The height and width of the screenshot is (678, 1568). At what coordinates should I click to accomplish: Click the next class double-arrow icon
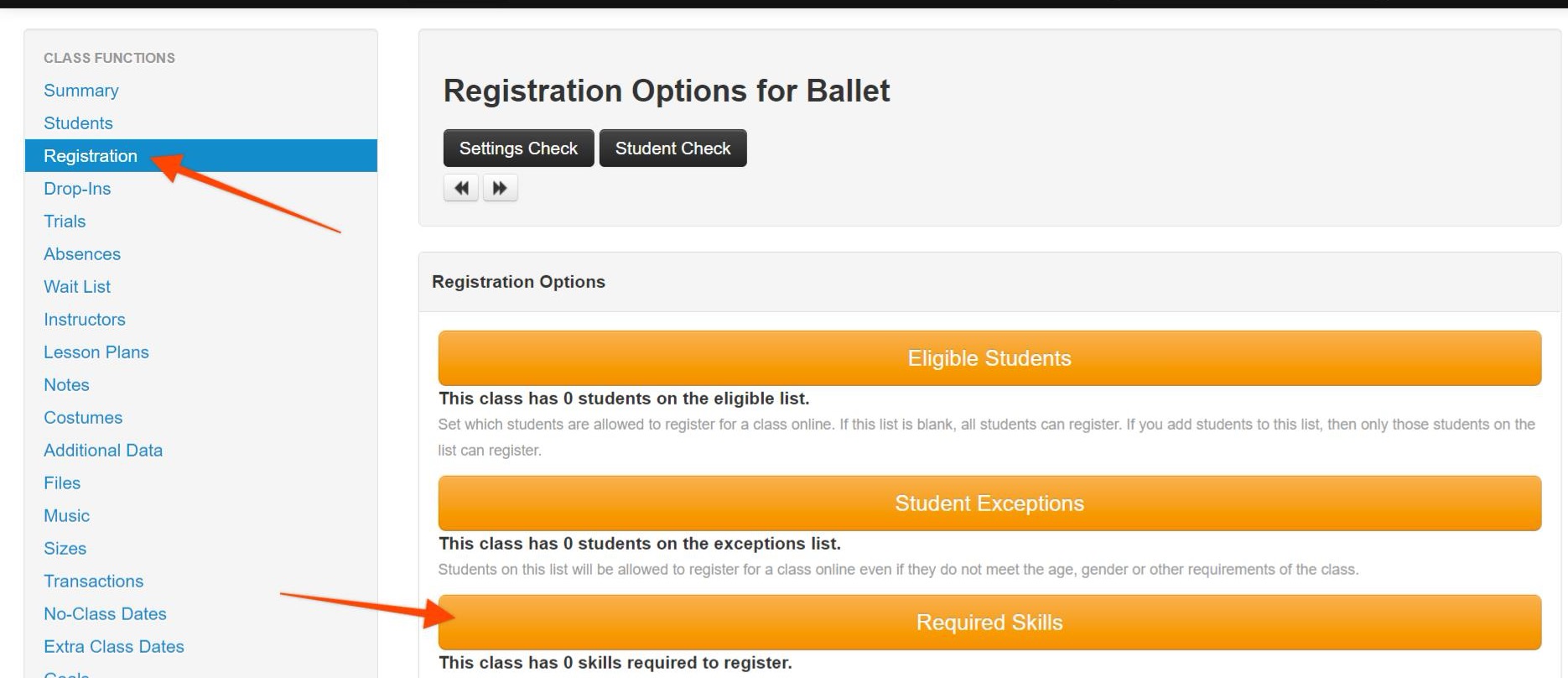click(500, 188)
